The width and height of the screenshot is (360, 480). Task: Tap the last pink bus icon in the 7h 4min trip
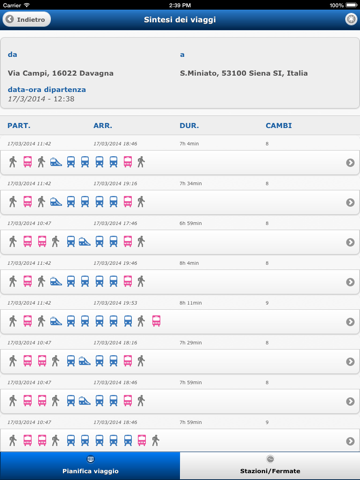click(x=128, y=162)
